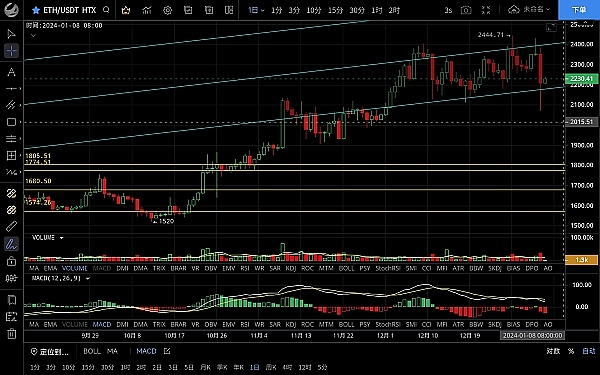The height and width of the screenshot is (375, 600).
Task: Select the crosshair cursor tool
Action: point(11,51)
